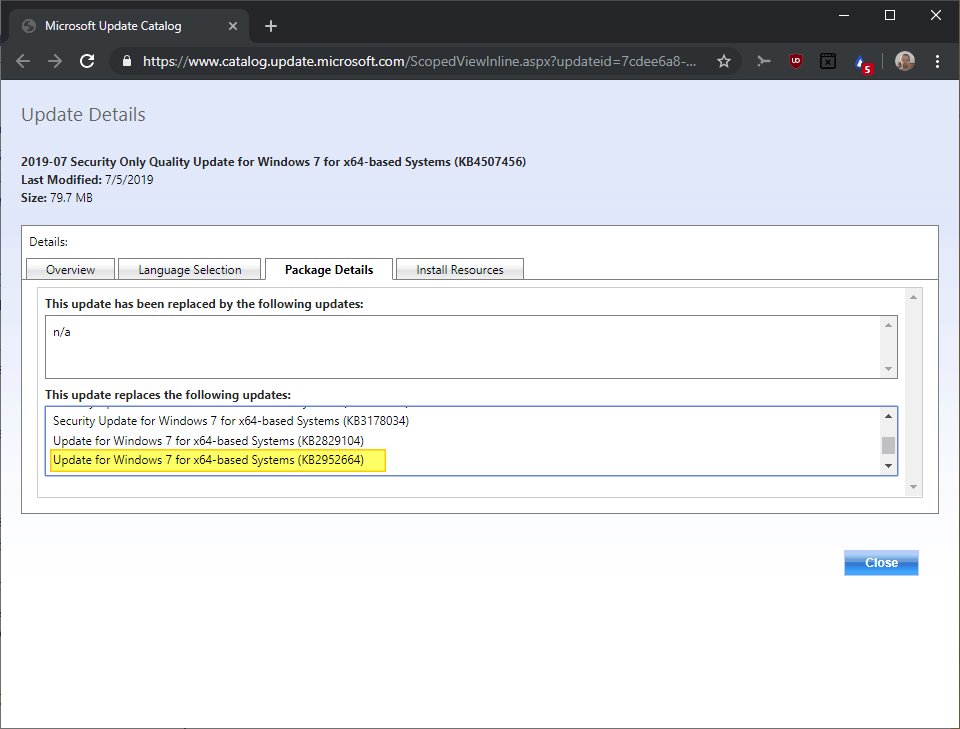This screenshot has width=960, height=729.
Task: Reload the Update Catalog page
Action: click(x=87, y=61)
